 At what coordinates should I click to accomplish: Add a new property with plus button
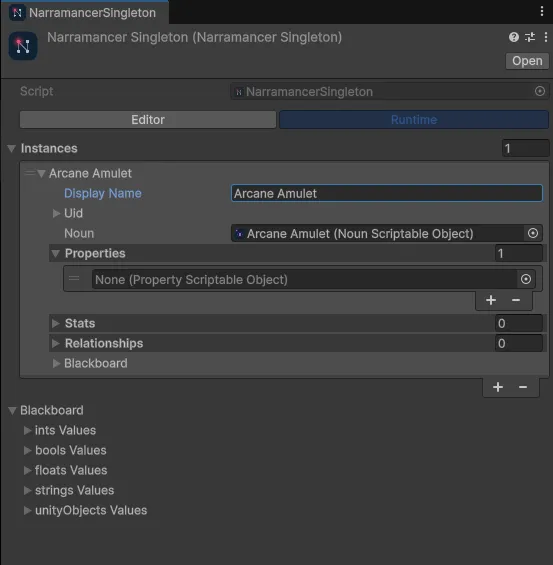point(491,300)
